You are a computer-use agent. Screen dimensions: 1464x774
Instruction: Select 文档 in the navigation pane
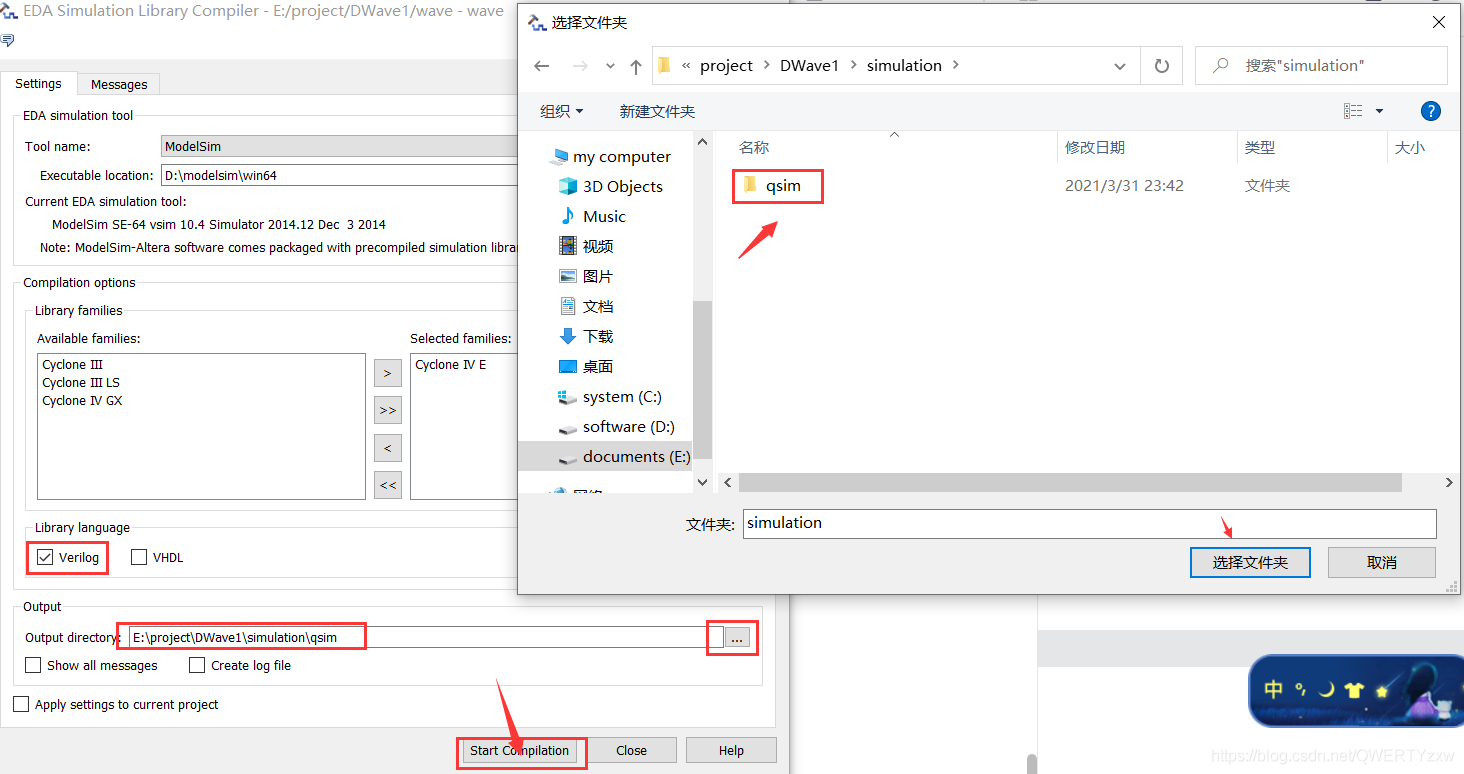click(x=586, y=307)
